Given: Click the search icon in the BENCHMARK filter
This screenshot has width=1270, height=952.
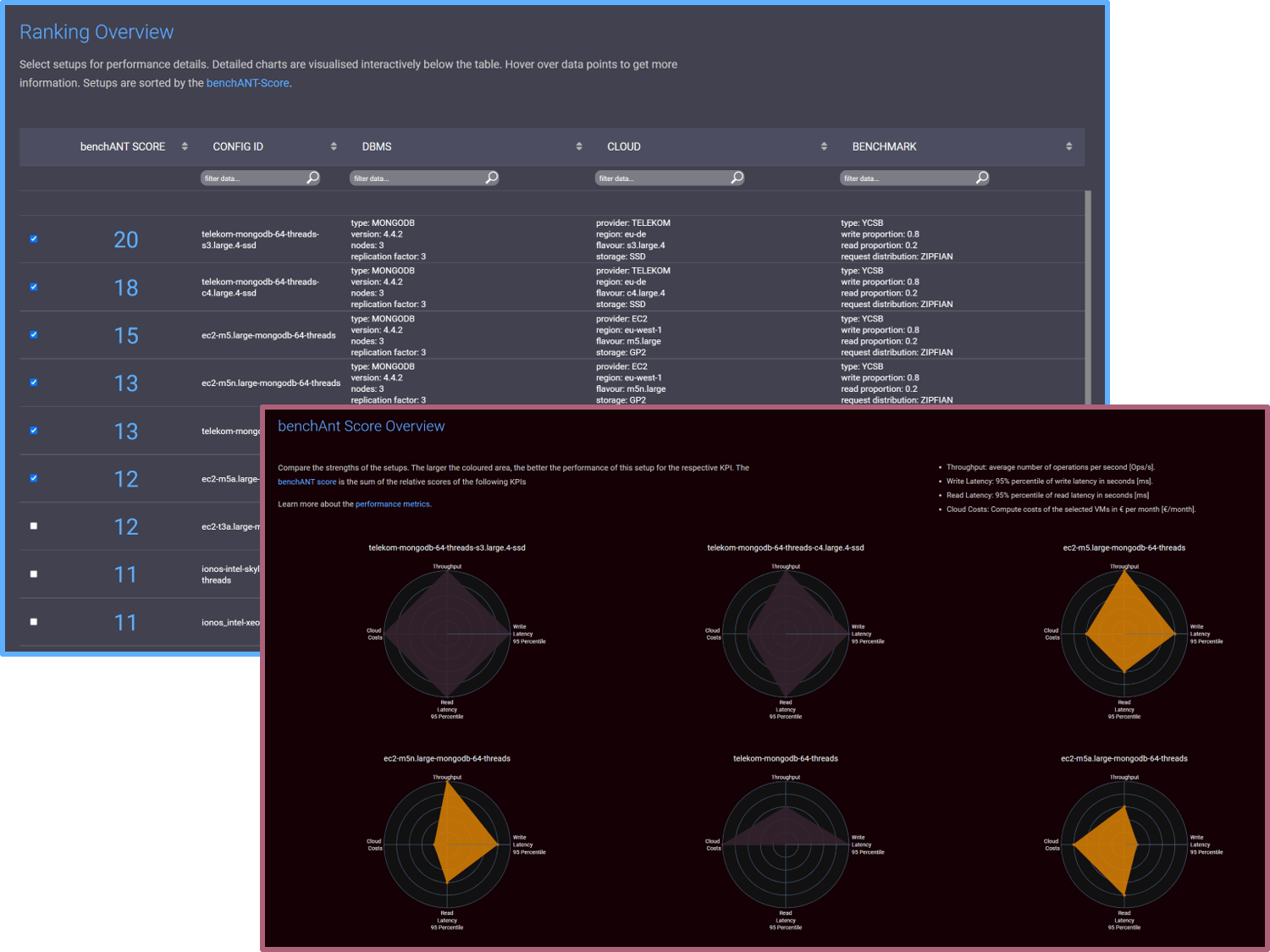Looking at the screenshot, I should point(981,177).
